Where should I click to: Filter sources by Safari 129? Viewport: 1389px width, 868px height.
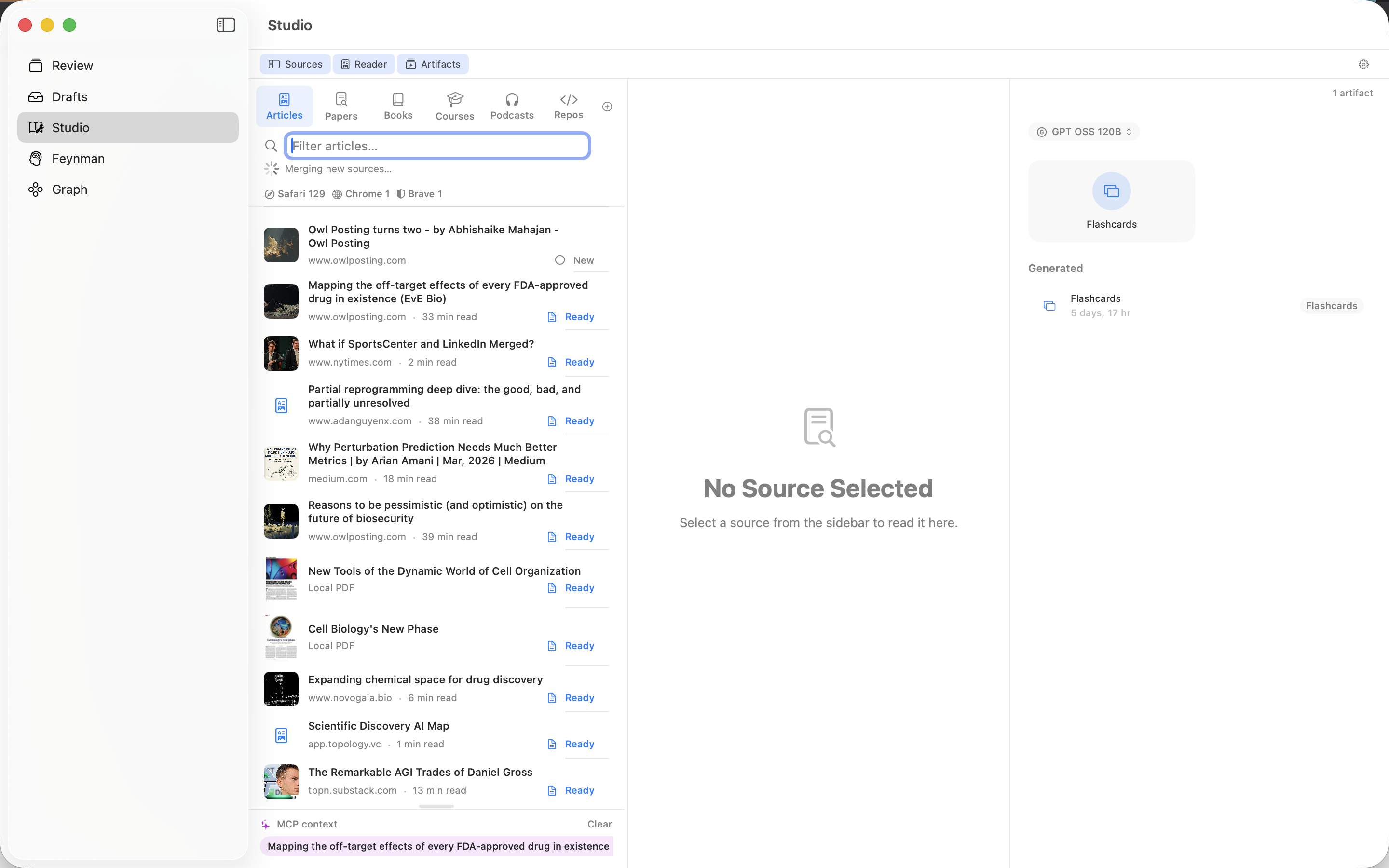295,193
